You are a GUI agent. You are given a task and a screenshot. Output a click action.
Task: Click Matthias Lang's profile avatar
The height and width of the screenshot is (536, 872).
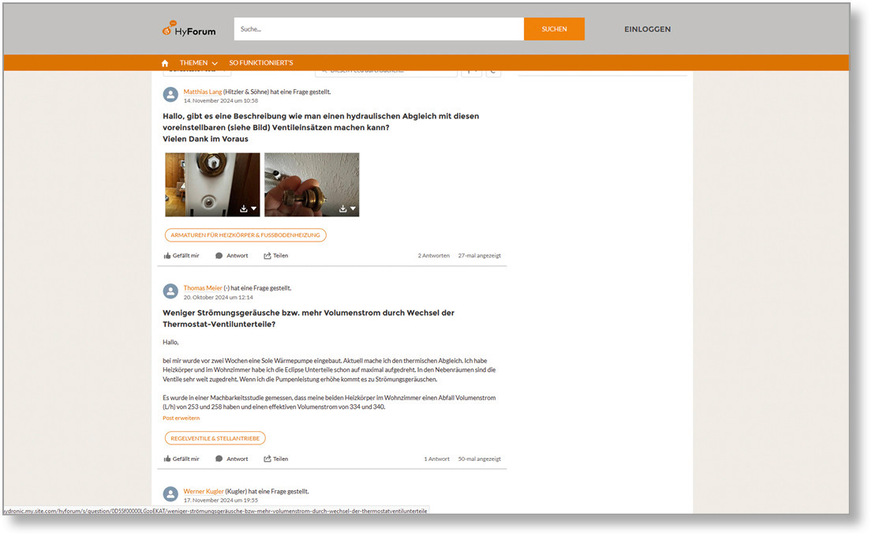point(171,95)
